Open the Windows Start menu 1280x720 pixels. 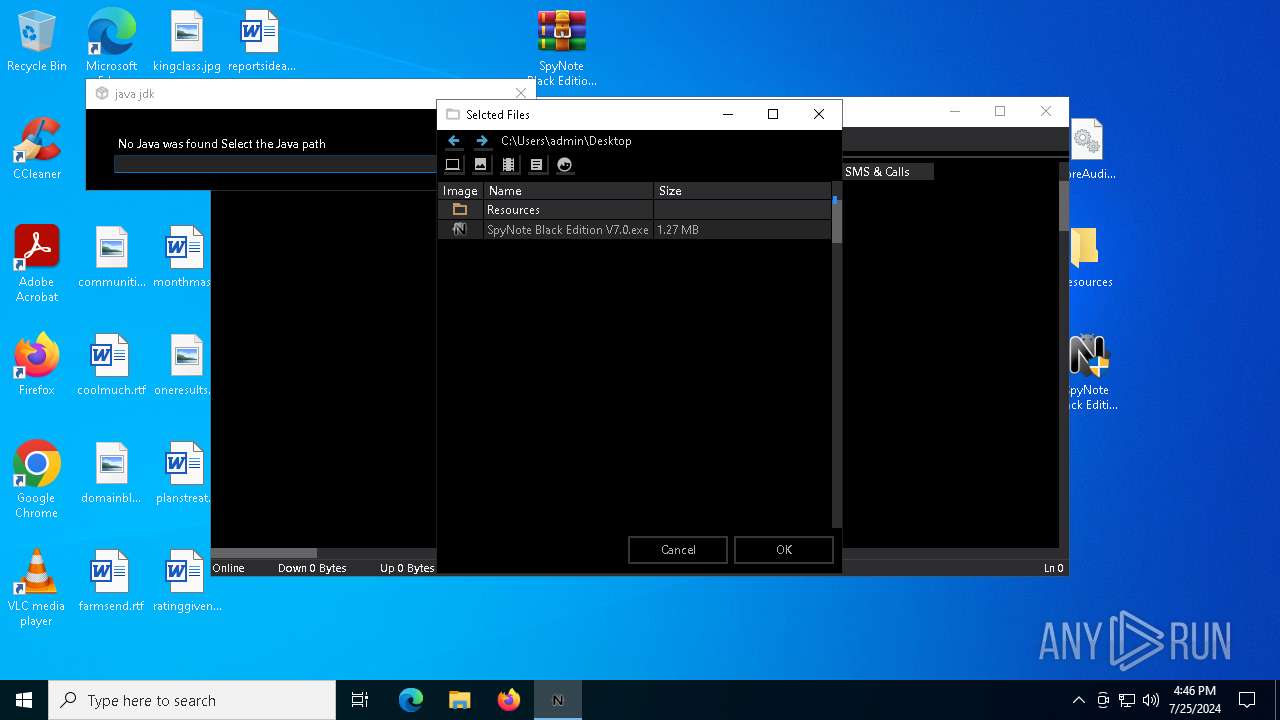click(24, 700)
